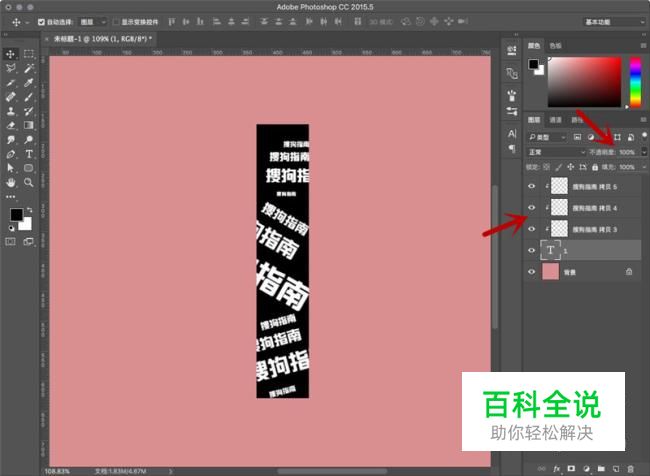Toggle lock all padlock in Layers panel
This screenshot has height=476, width=650.
tap(595, 167)
